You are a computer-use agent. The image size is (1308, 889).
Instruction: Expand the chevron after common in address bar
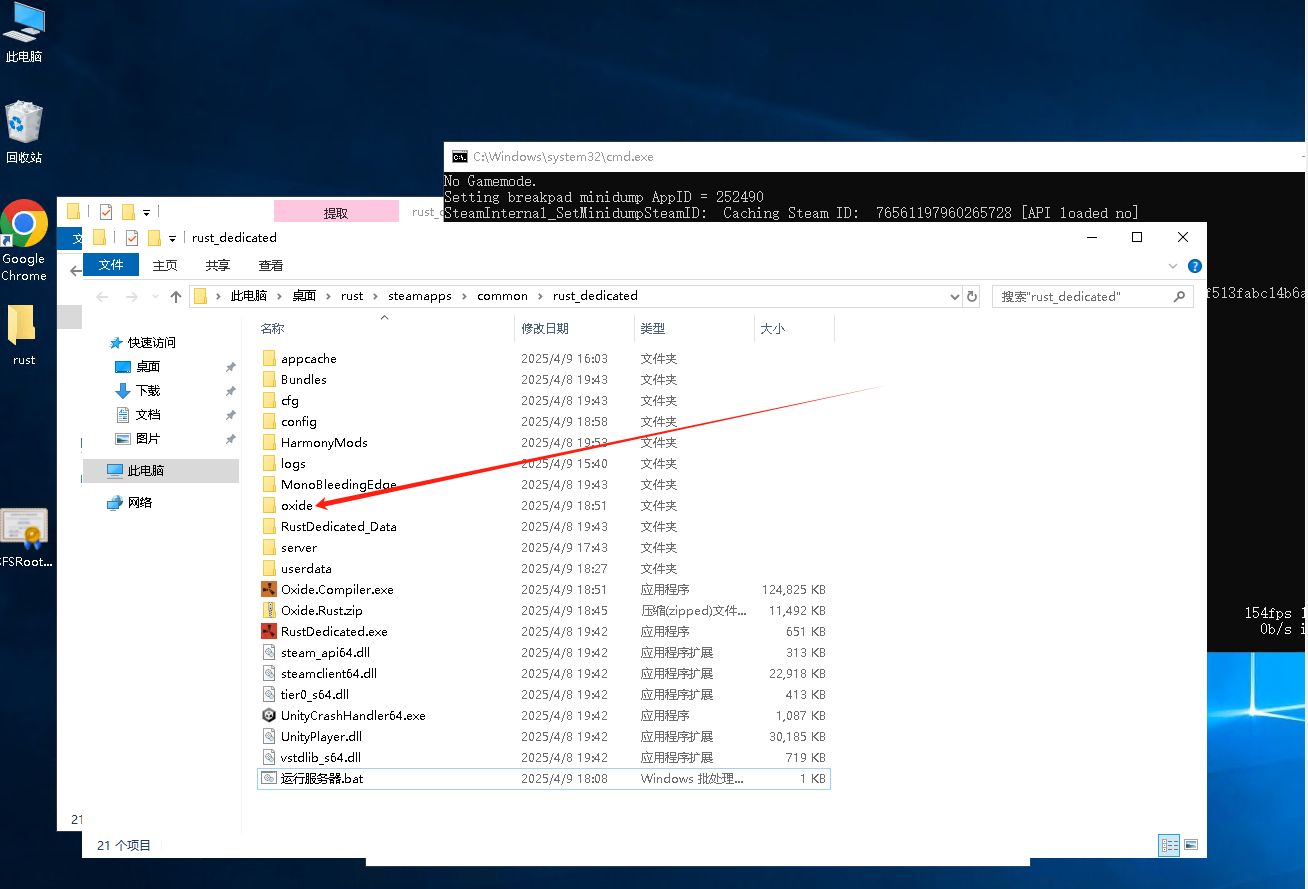540,296
